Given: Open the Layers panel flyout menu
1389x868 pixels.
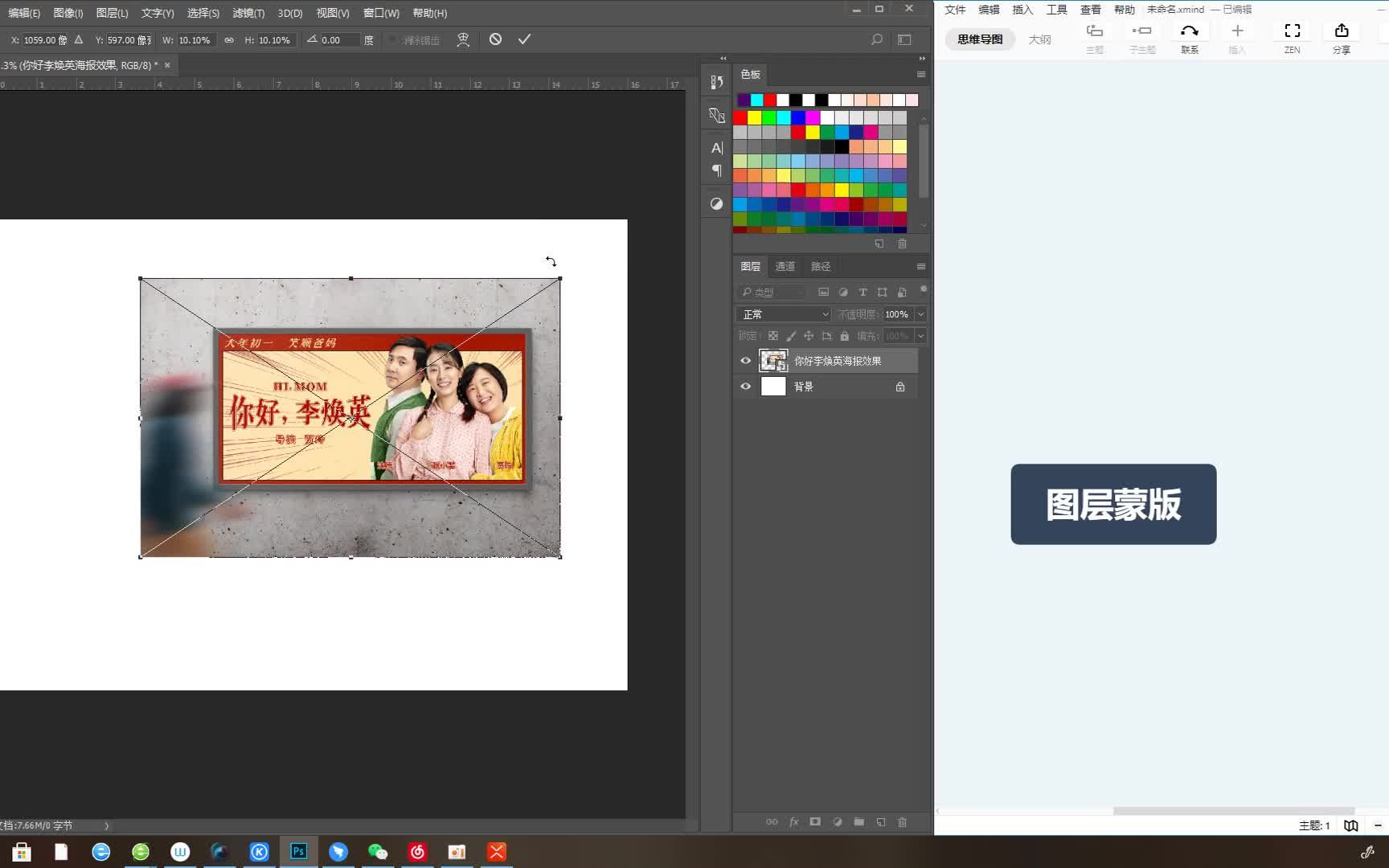Looking at the screenshot, I should pos(921,266).
